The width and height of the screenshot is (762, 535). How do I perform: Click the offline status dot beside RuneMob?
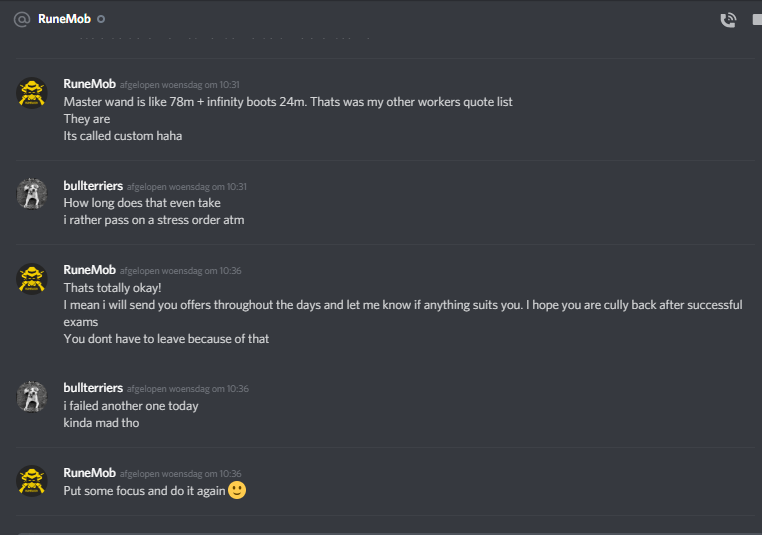102,19
